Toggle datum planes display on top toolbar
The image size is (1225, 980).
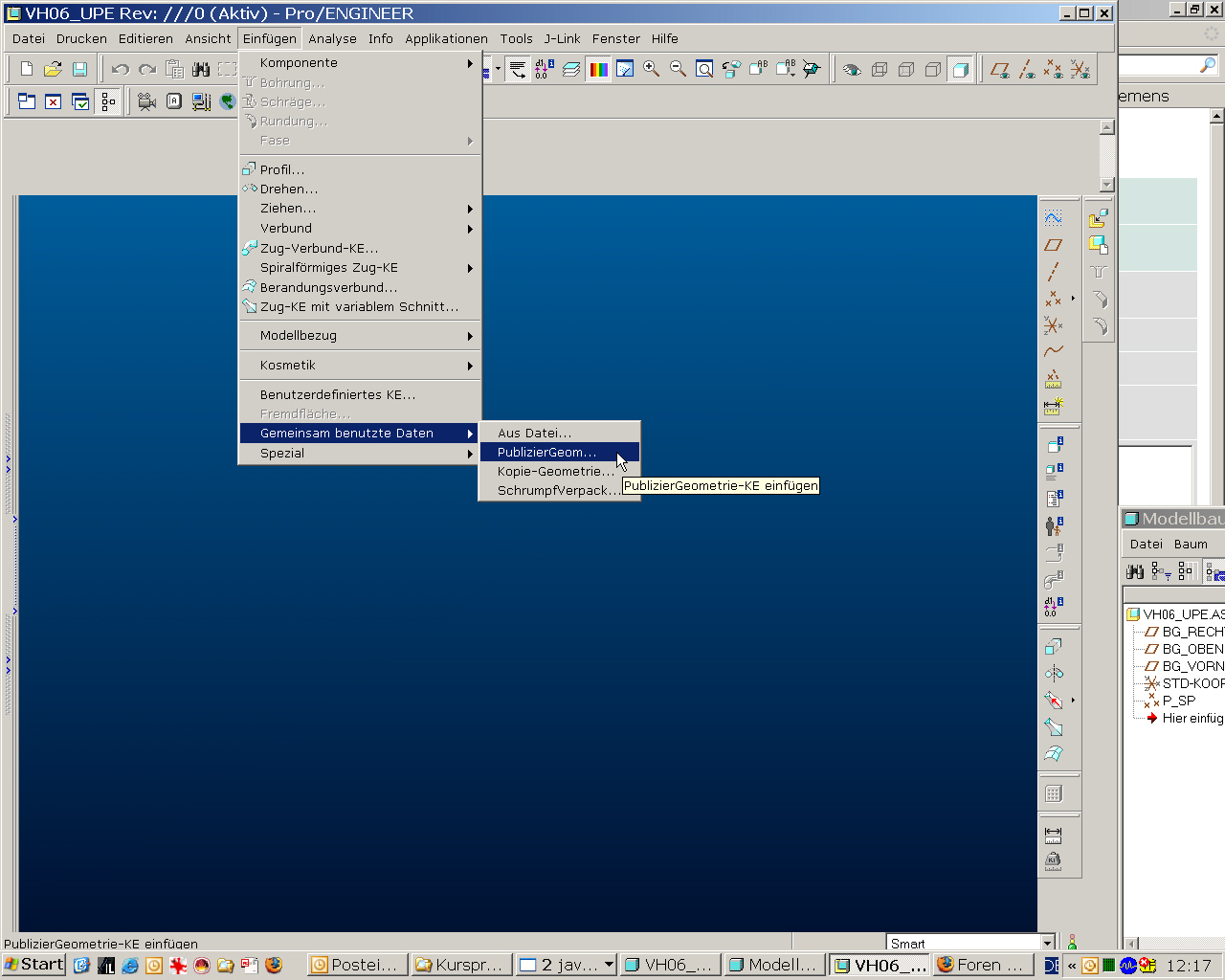click(1000, 69)
